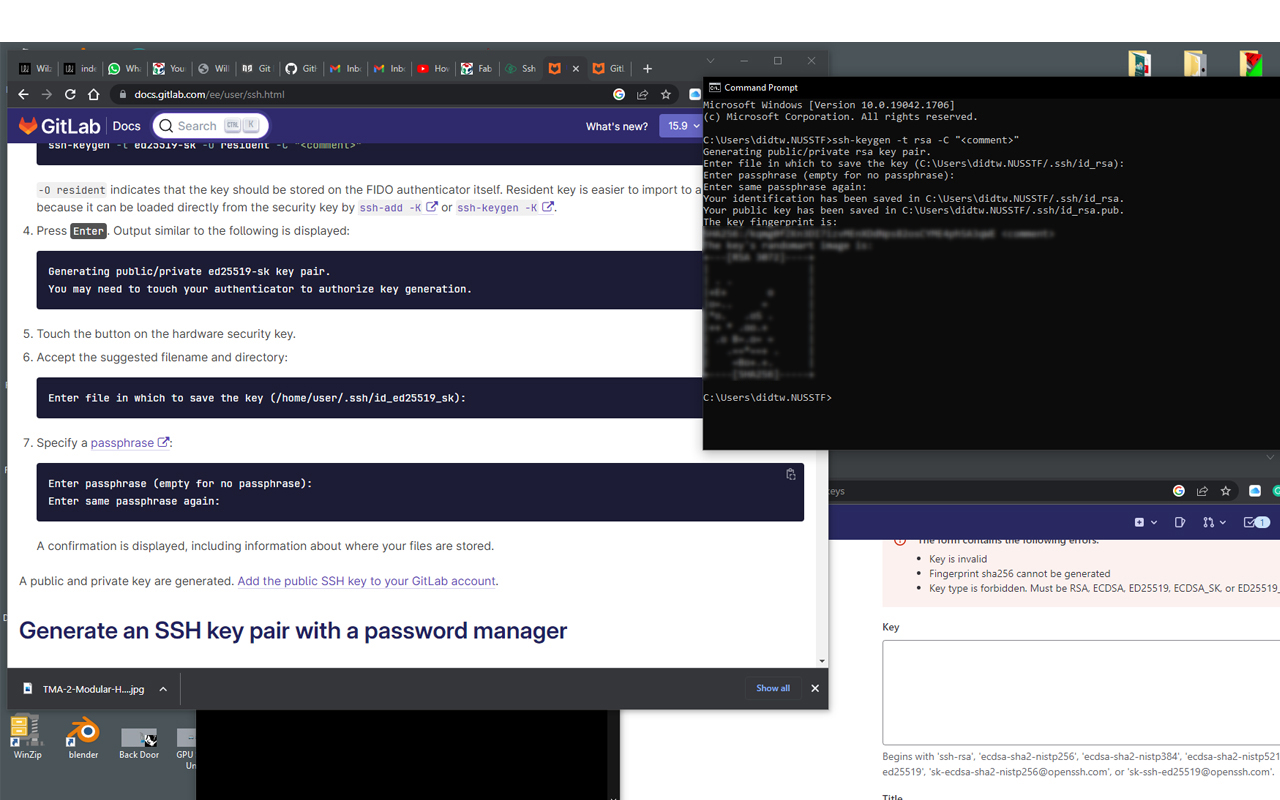This screenshot has height=800, width=1280.
Task: Open 'What's new?' in Docs header
Action: [617, 126]
